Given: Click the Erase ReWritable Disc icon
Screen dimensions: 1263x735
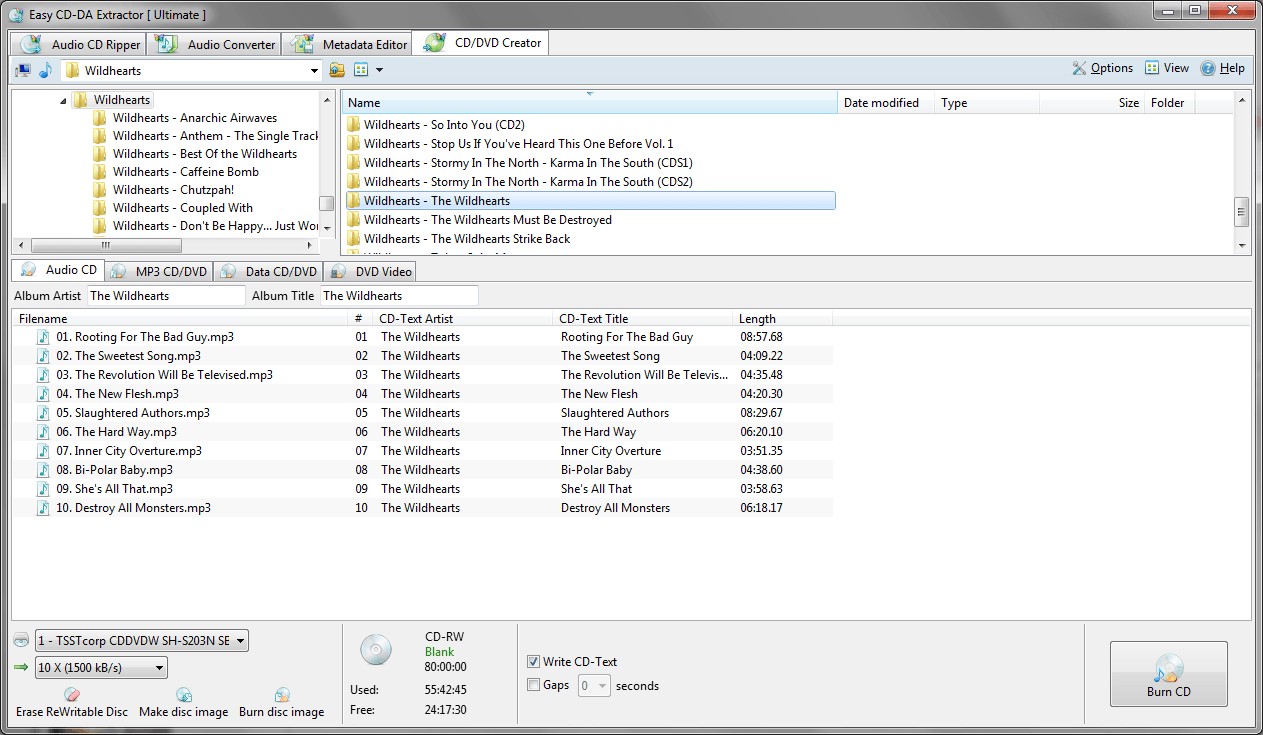Looking at the screenshot, I should click(72, 695).
